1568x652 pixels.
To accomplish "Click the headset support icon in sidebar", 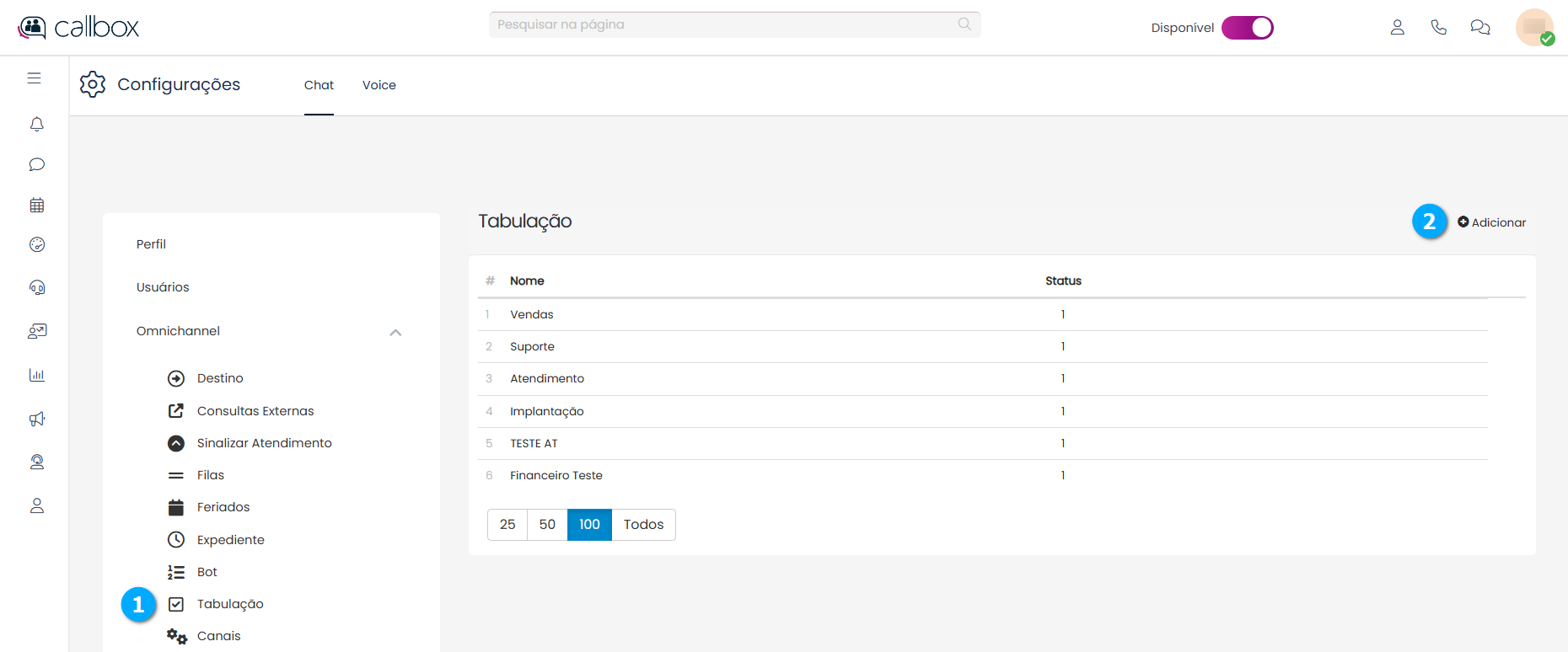I will [36, 287].
